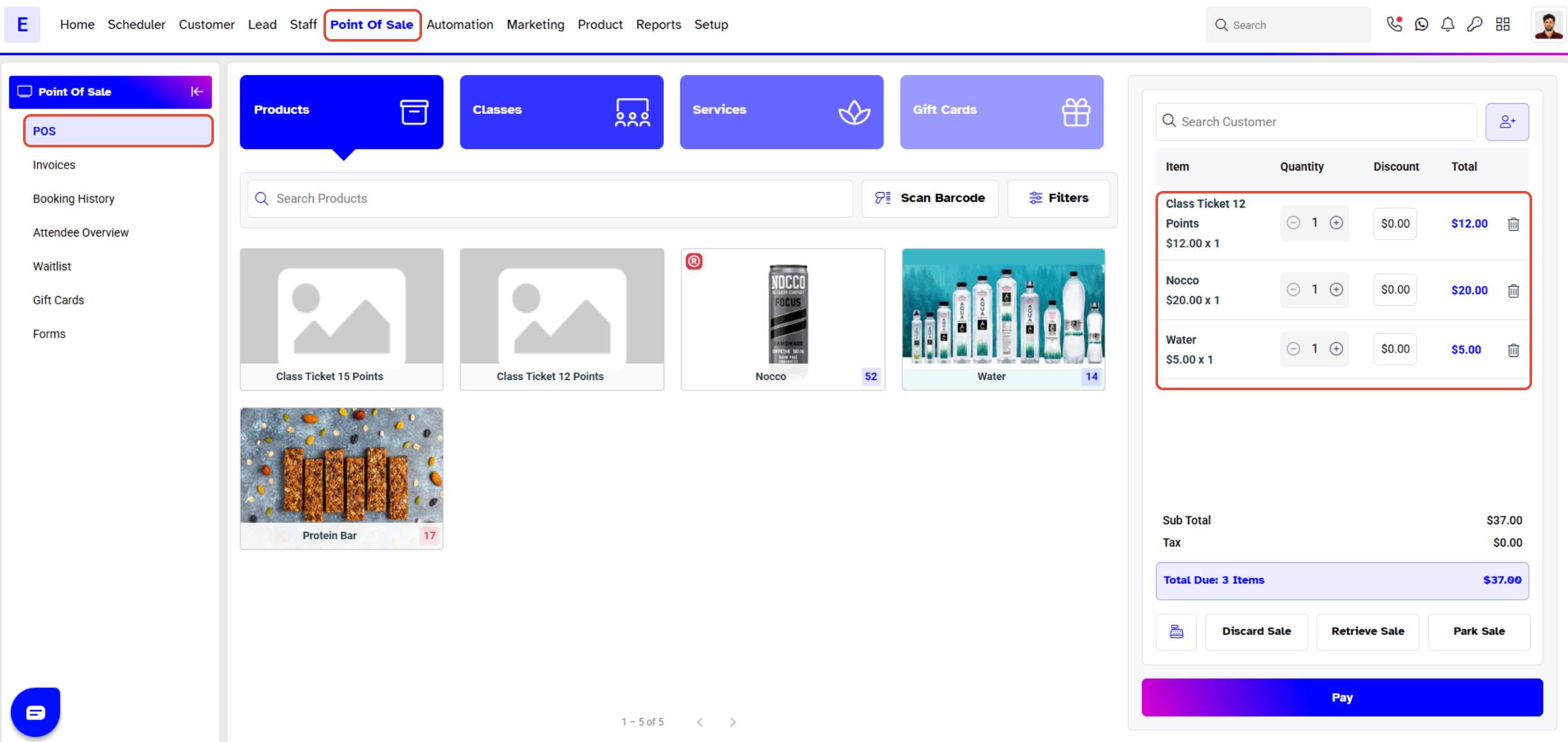The height and width of the screenshot is (742, 1568).
Task: Go to next page of products
Action: click(x=733, y=722)
